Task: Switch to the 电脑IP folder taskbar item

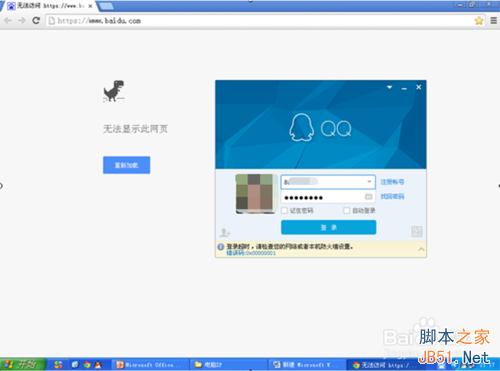Action: (229, 365)
